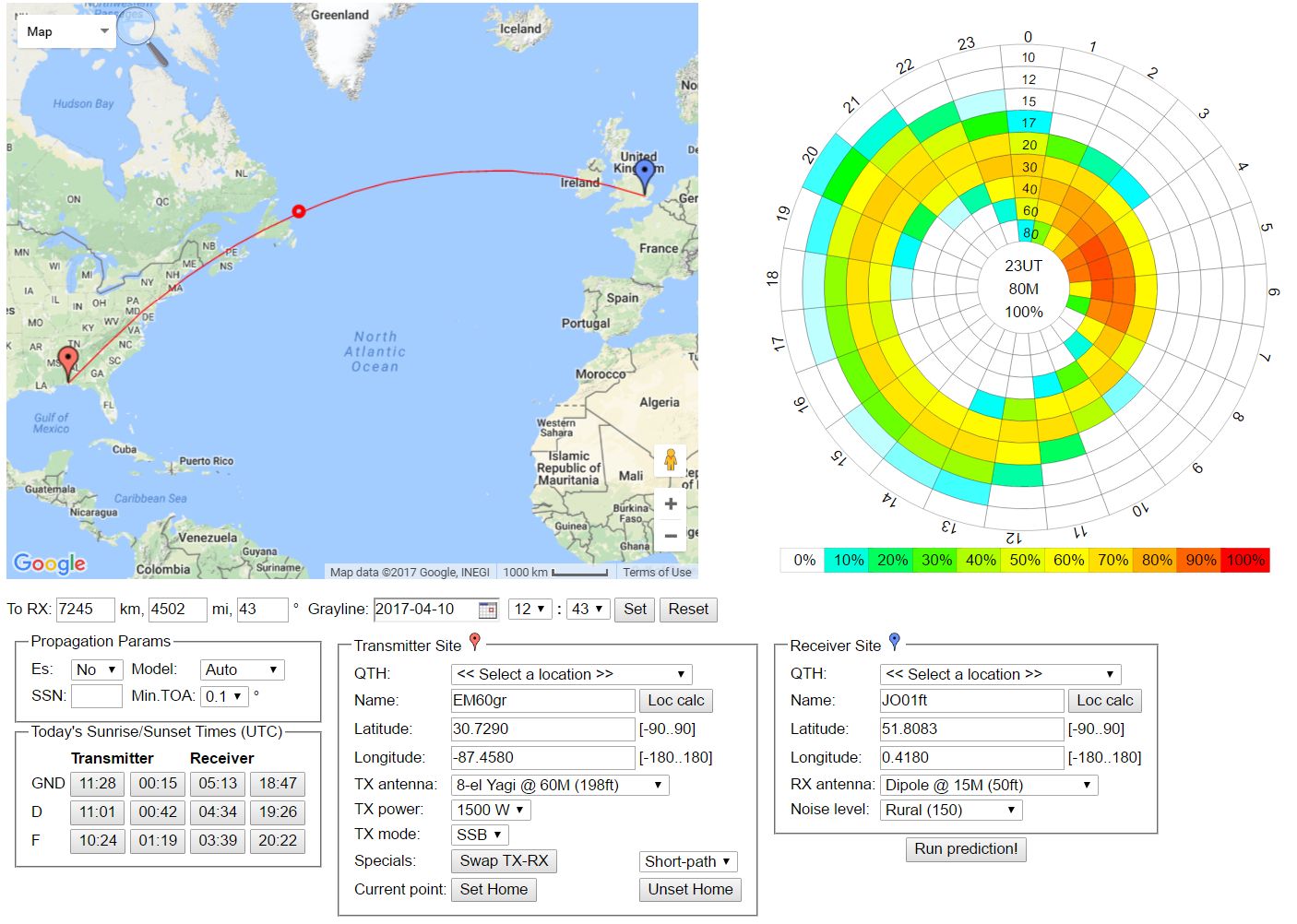Click the Terms of Use link
1297x924 pixels.
(x=657, y=573)
